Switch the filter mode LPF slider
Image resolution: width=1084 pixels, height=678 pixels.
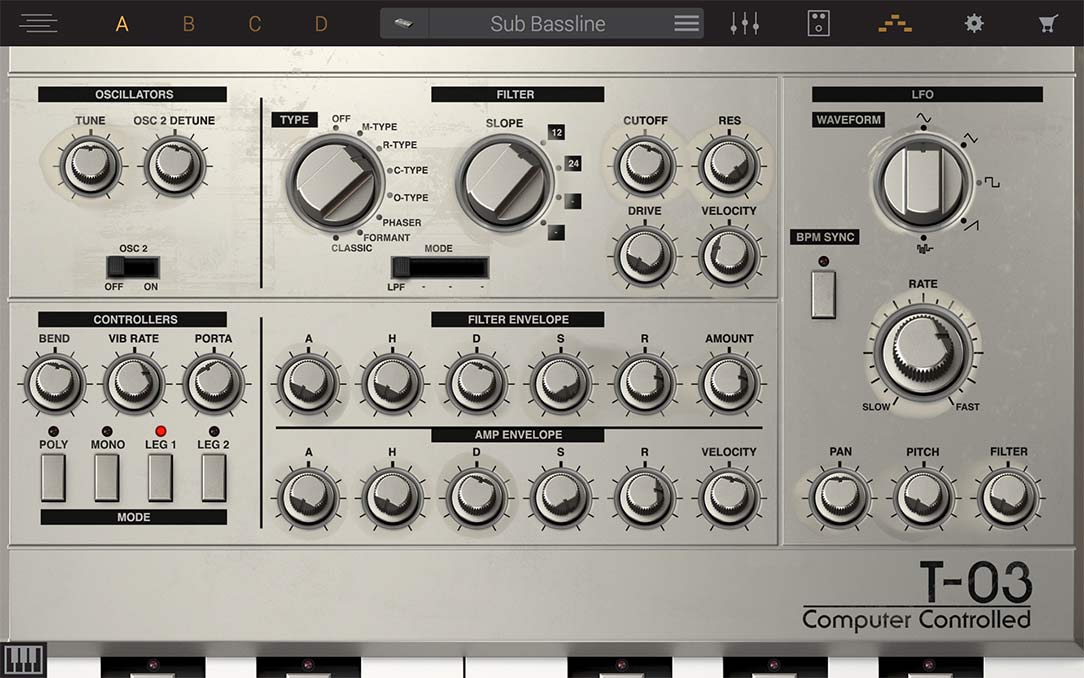pos(439,268)
